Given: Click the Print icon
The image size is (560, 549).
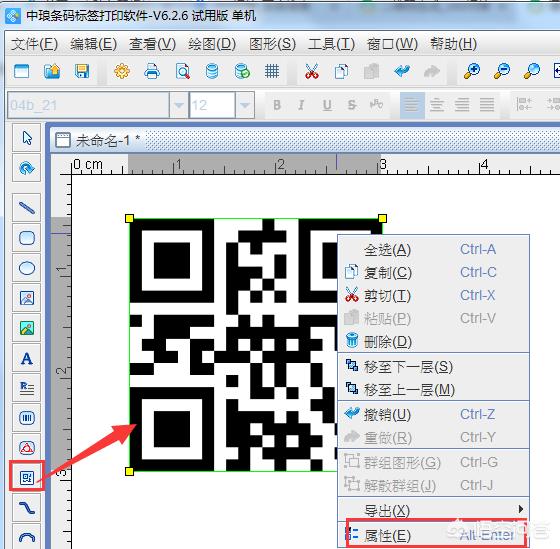Looking at the screenshot, I should (x=152, y=71).
